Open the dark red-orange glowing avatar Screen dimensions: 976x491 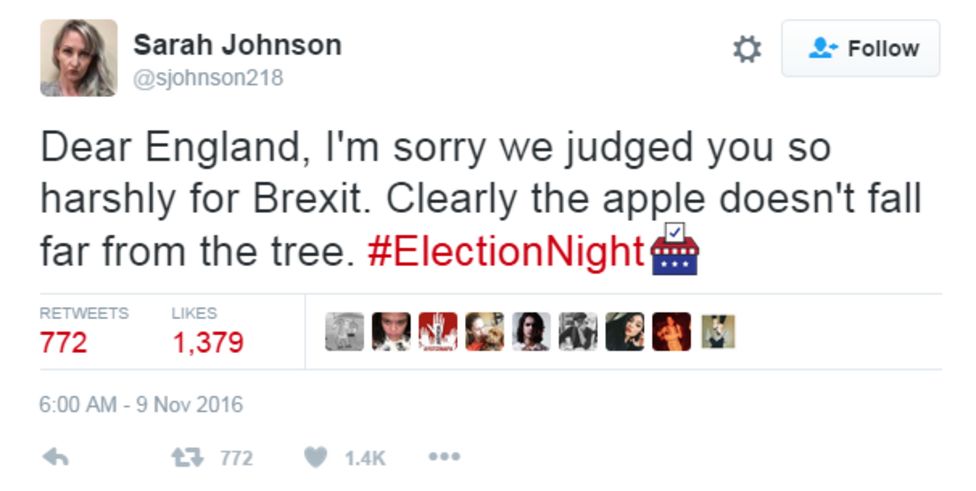tap(671, 332)
